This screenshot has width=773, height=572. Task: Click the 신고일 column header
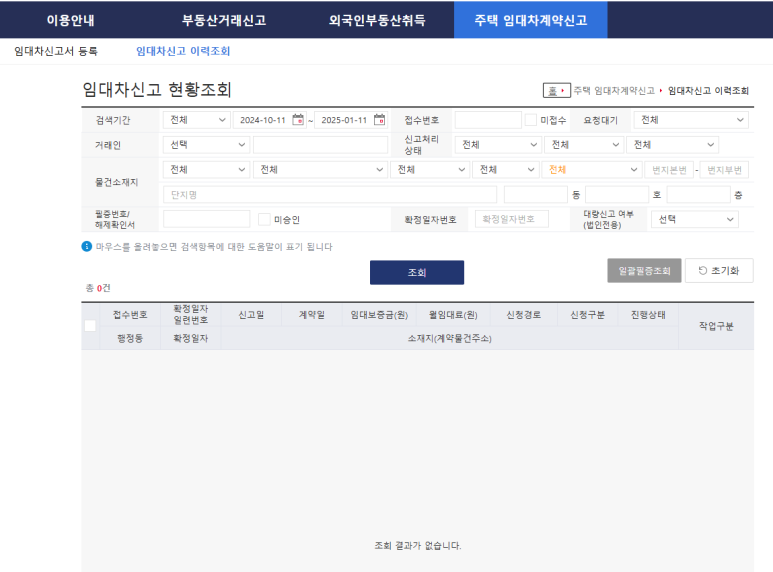point(251,315)
